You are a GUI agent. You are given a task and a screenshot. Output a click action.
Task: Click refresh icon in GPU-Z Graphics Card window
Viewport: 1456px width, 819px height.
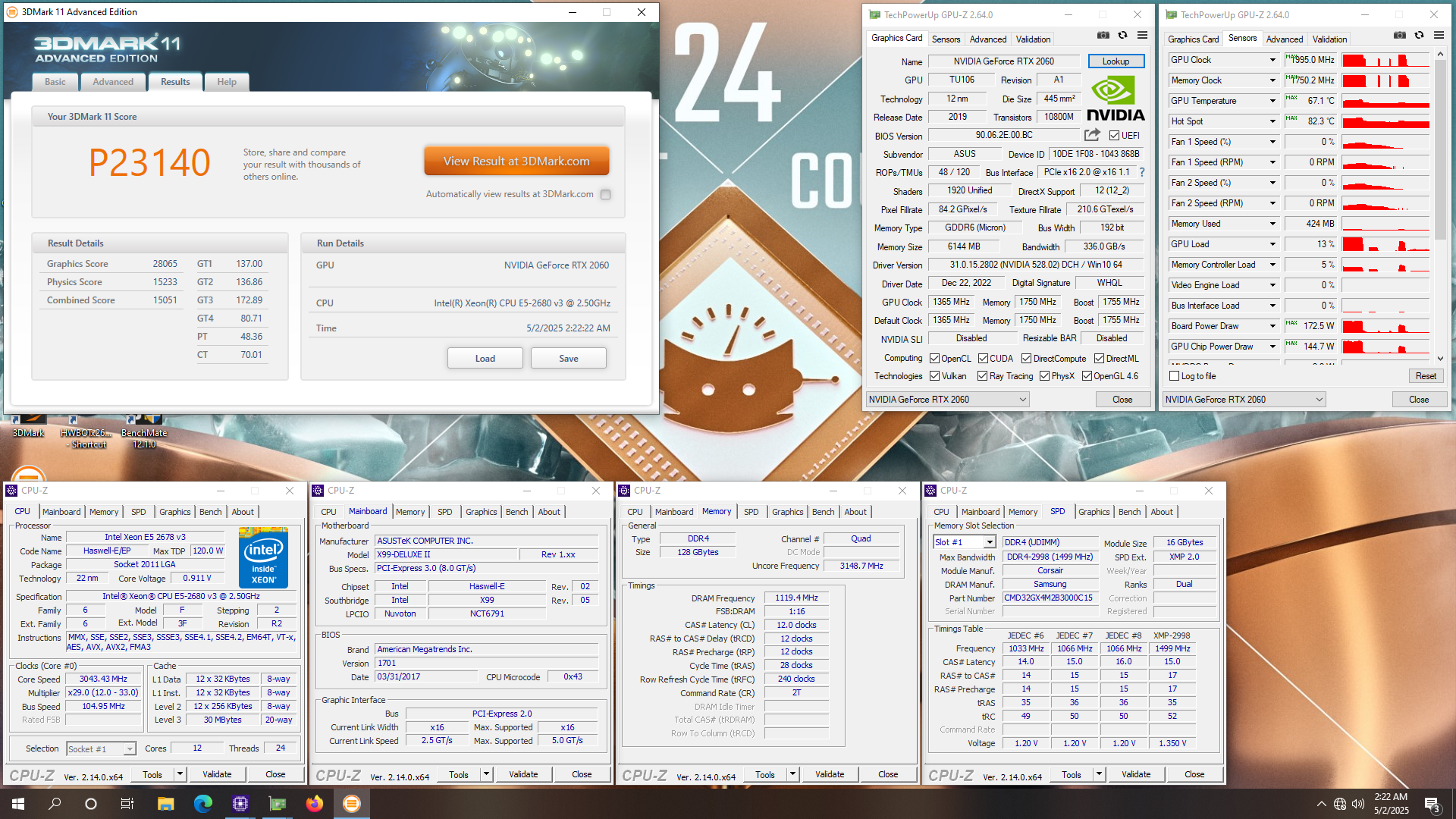(1123, 36)
